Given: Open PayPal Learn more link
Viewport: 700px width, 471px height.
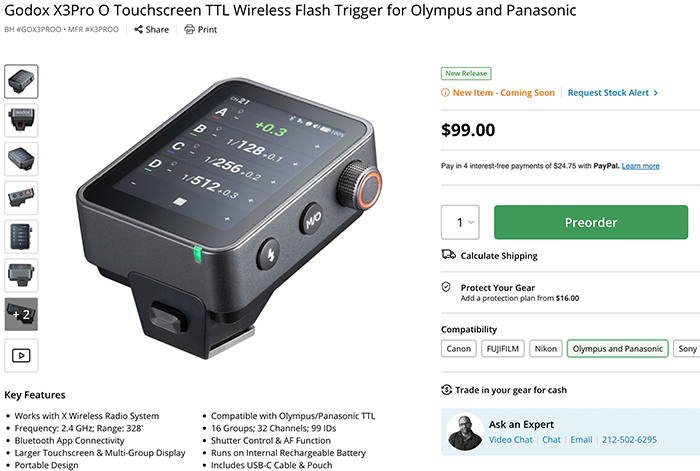Looking at the screenshot, I should click(640, 166).
